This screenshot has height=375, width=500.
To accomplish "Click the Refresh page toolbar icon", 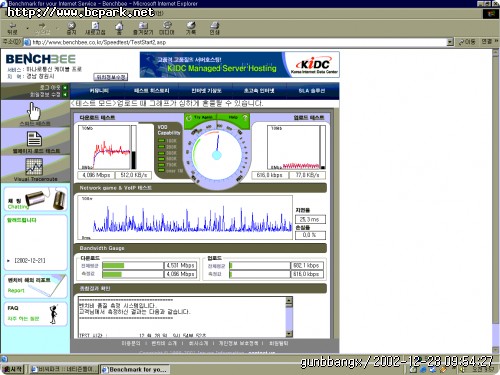I will coord(95,26).
